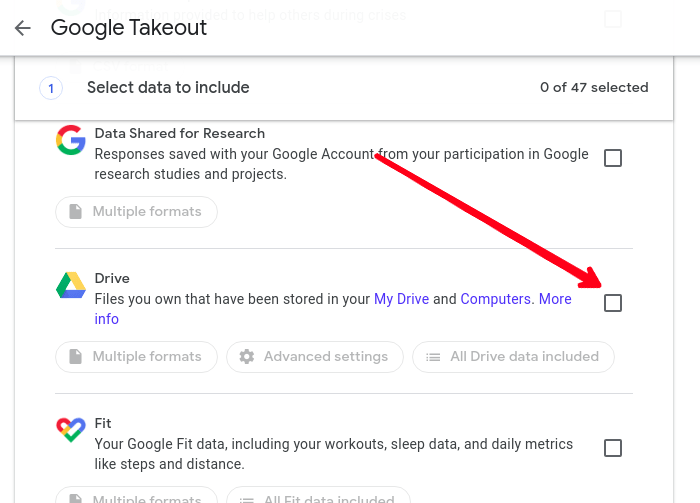The height and width of the screenshot is (503, 700).
Task: Click the gear icon in Advanced settings
Action: pyautogui.click(x=246, y=357)
